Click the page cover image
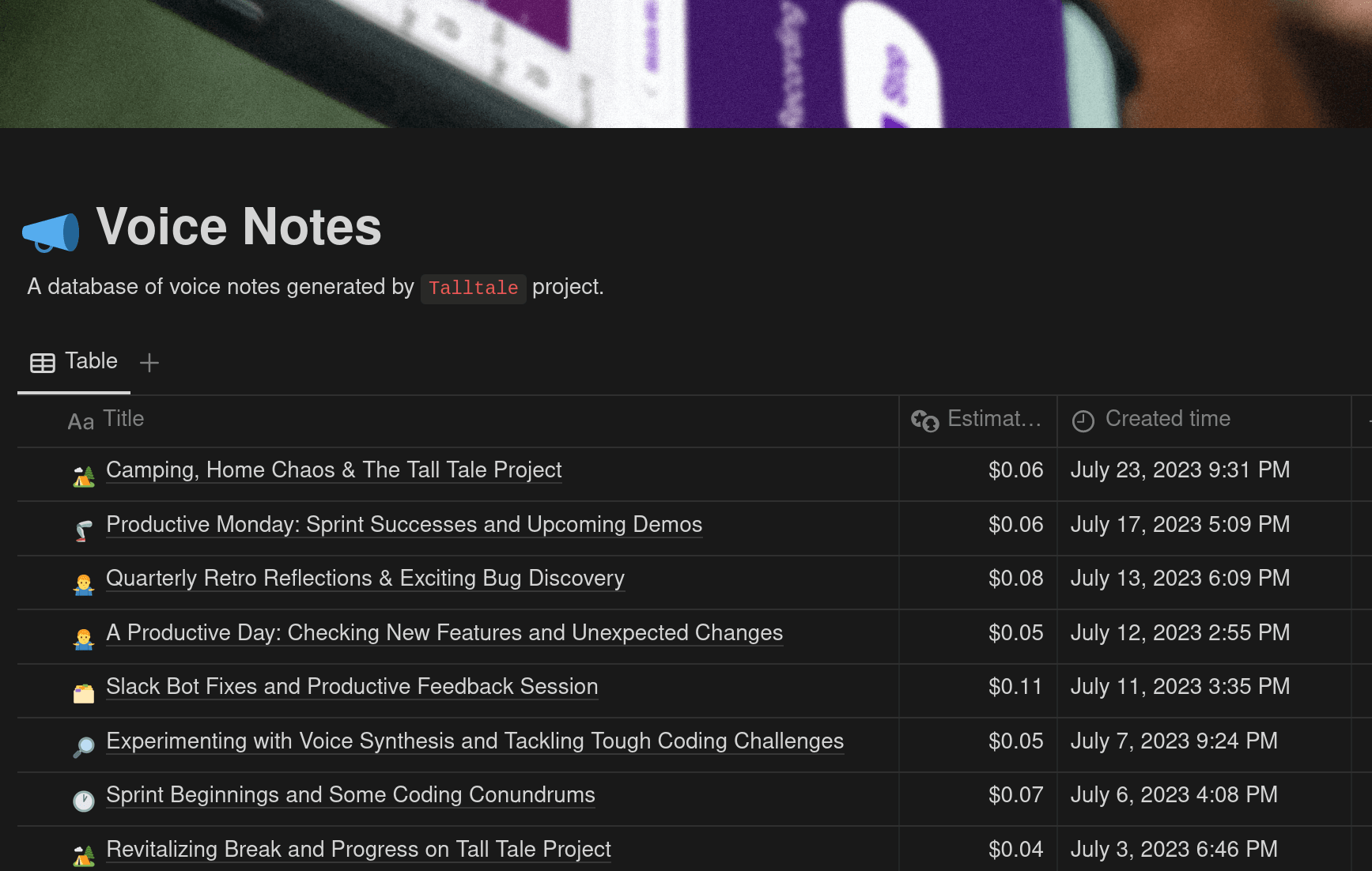Viewport: 1372px width, 871px height. pyautogui.click(x=686, y=63)
